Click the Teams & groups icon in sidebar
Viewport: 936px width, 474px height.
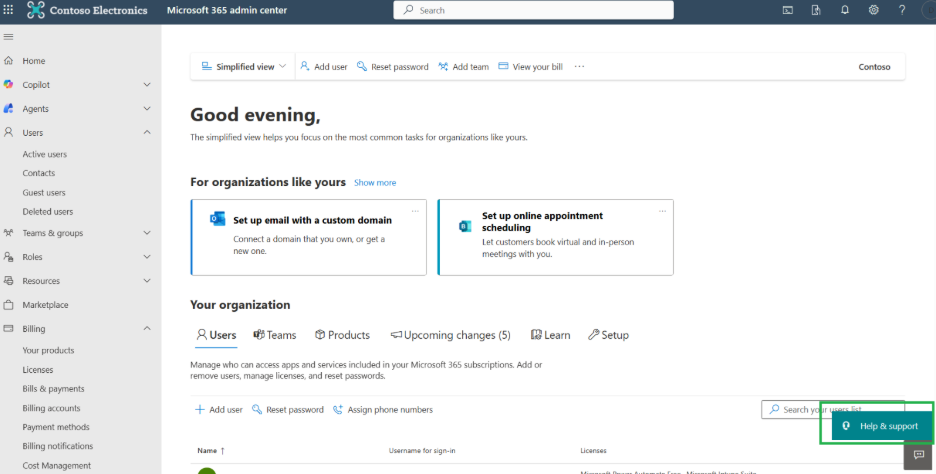tap(8, 233)
